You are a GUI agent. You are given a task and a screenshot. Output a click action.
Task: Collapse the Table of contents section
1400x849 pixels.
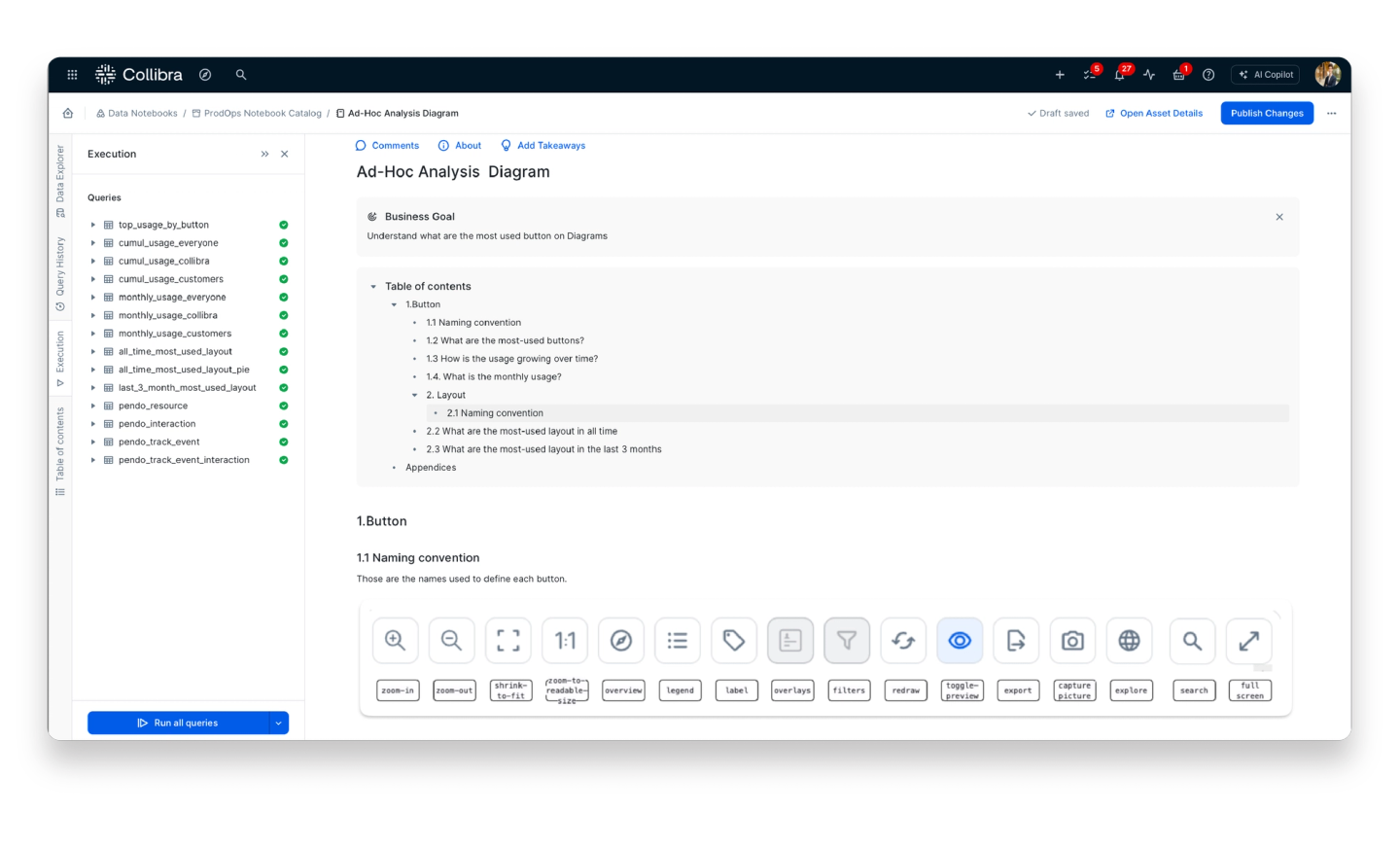(373, 287)
